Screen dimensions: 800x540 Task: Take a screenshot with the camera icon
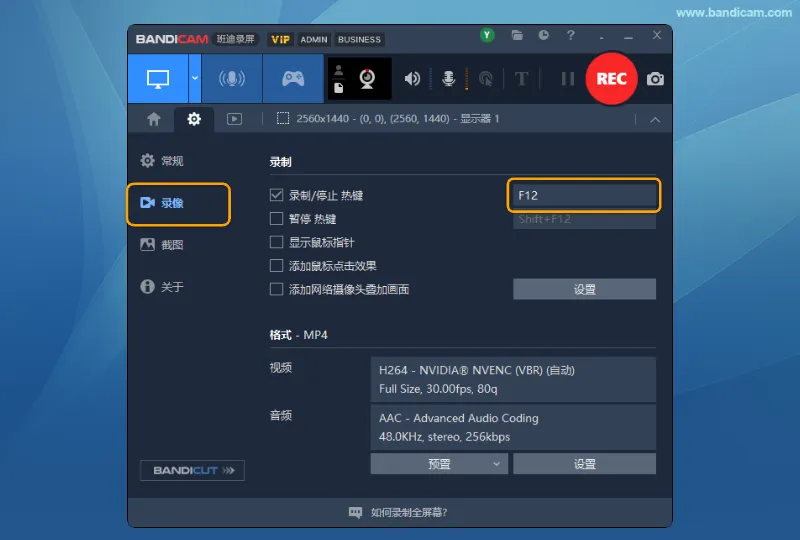click(655, 79)
